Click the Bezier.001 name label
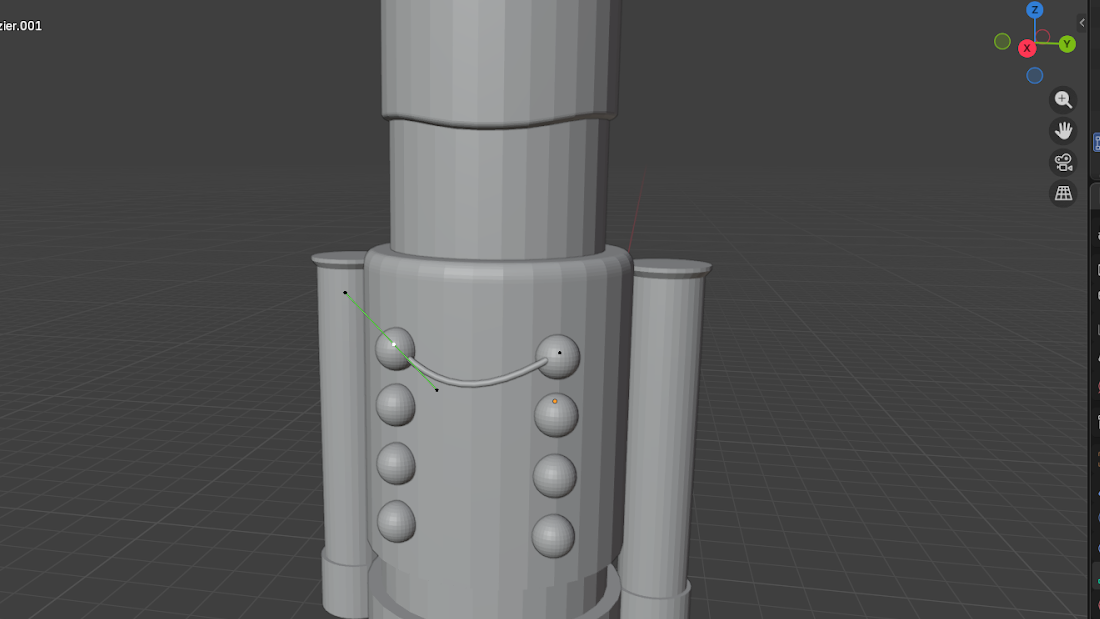The width and height of the screenshot is (1100, 619). [20, 25]
